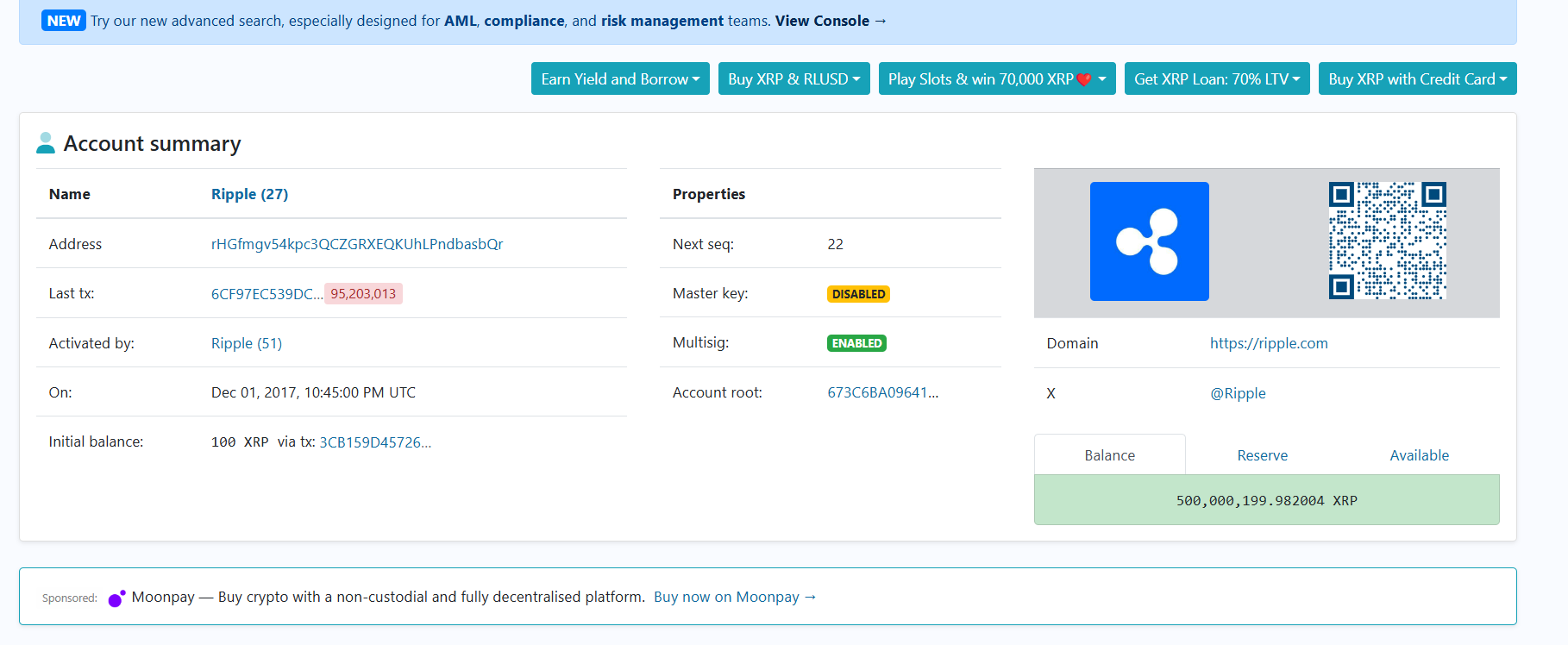
Task: Click Buy now on Moonpay link
Action: (x=735, y=597)
